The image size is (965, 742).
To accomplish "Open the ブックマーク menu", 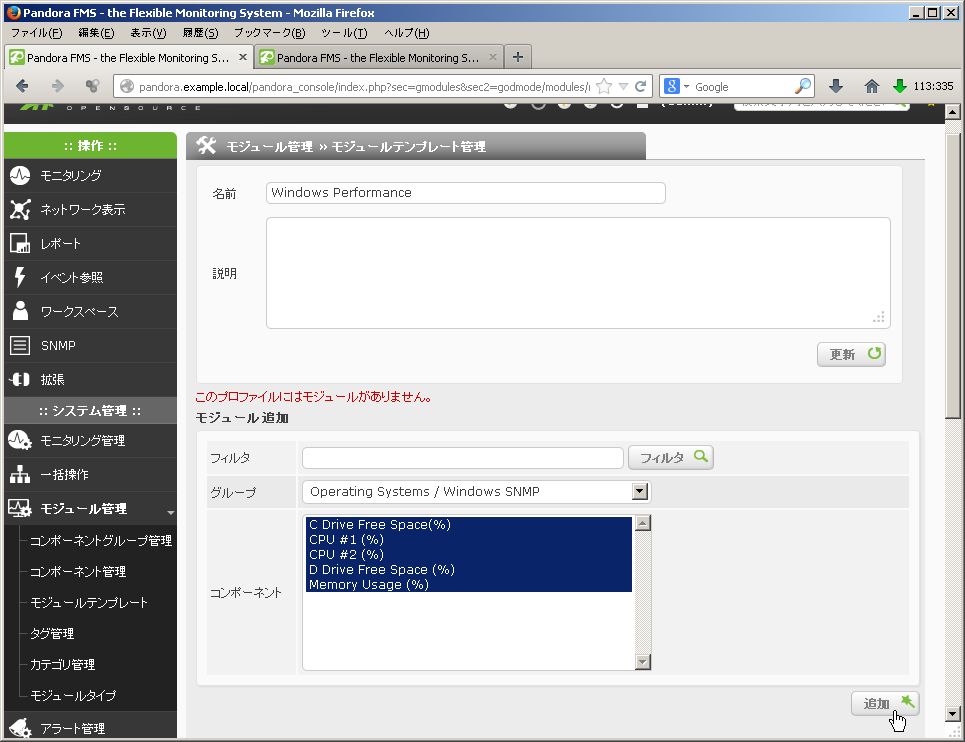I will [270, 33].
